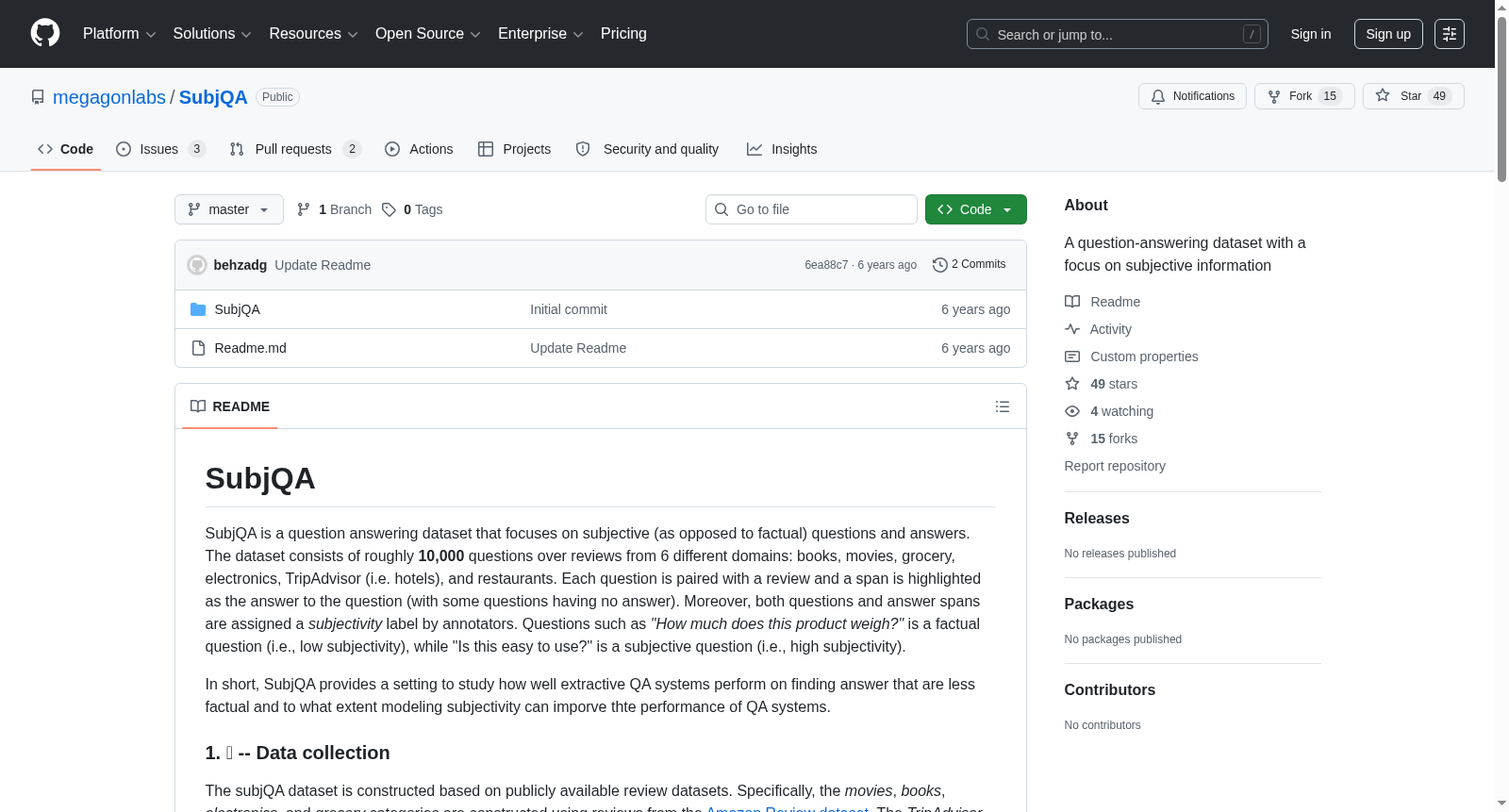Open the Insights tab

(782, 149)
